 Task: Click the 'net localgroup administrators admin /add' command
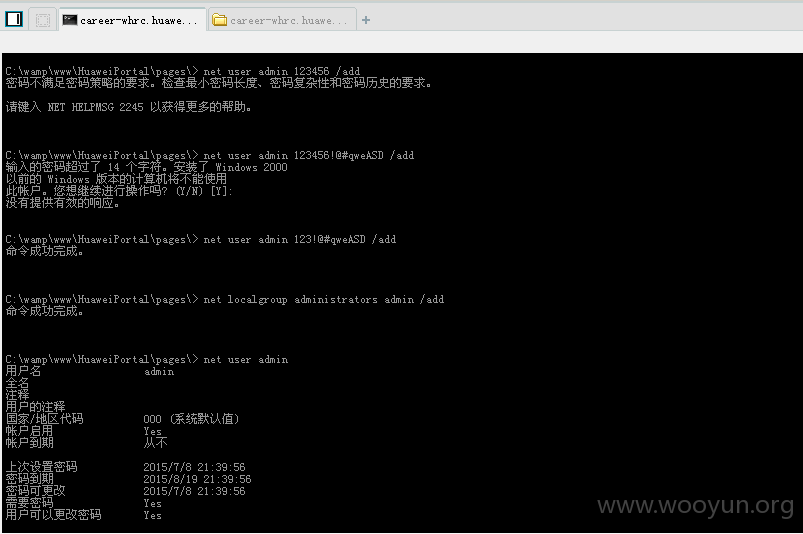[x=324, y=300]
